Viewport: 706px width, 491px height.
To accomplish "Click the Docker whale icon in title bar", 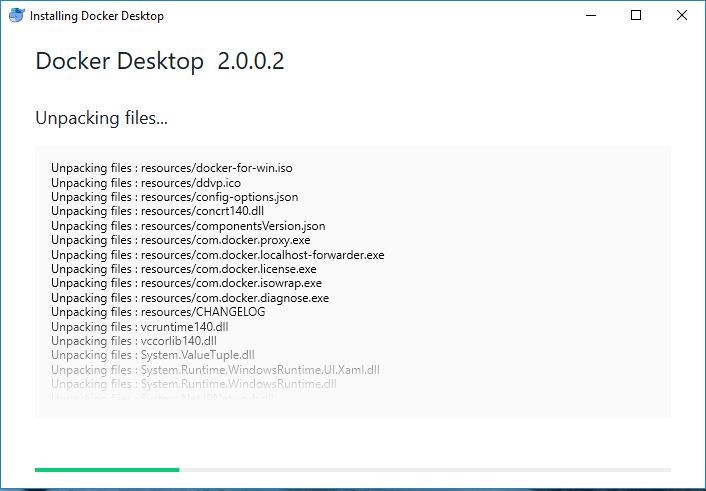I will (17, 15).
